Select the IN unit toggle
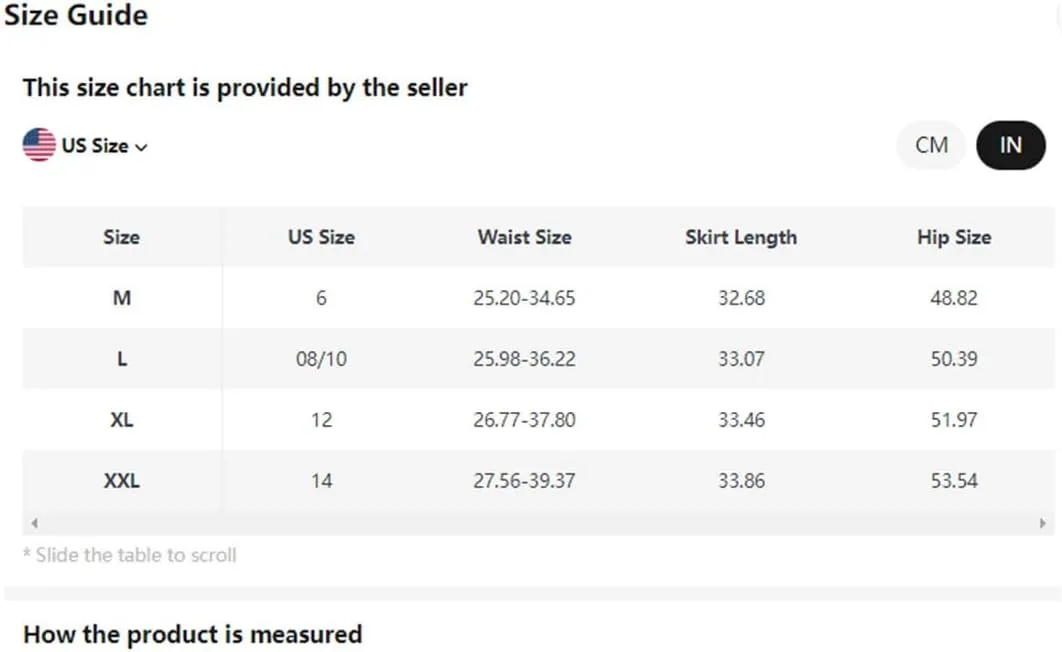This screenshot has height=652, width=1062. tap(1011, 145)
